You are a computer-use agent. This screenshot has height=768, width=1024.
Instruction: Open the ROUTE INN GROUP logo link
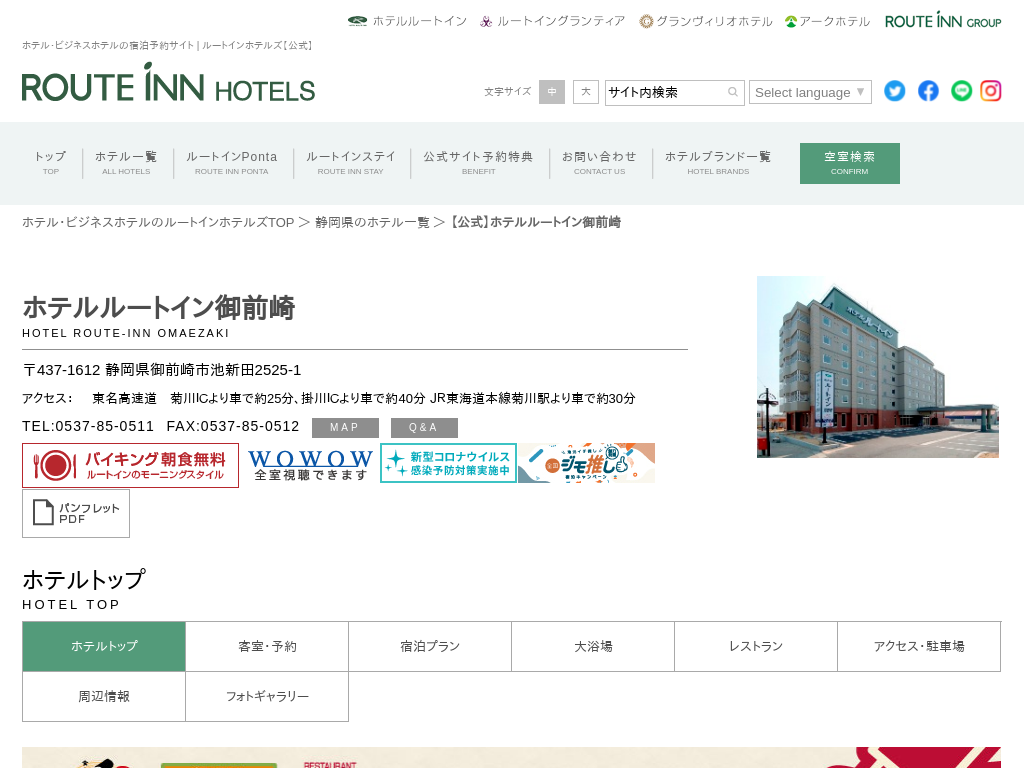[x=943, y=21]
